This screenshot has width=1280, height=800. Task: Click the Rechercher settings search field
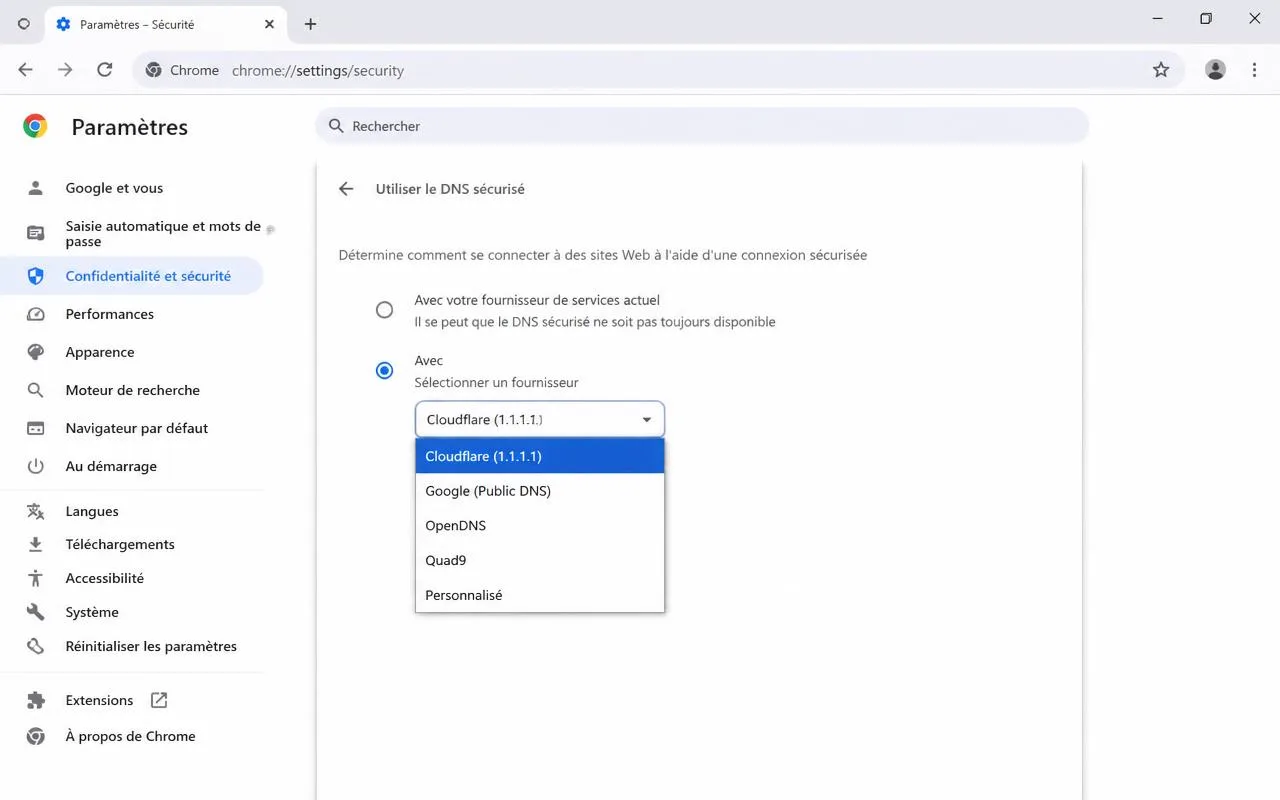click(x=702, y=126)
